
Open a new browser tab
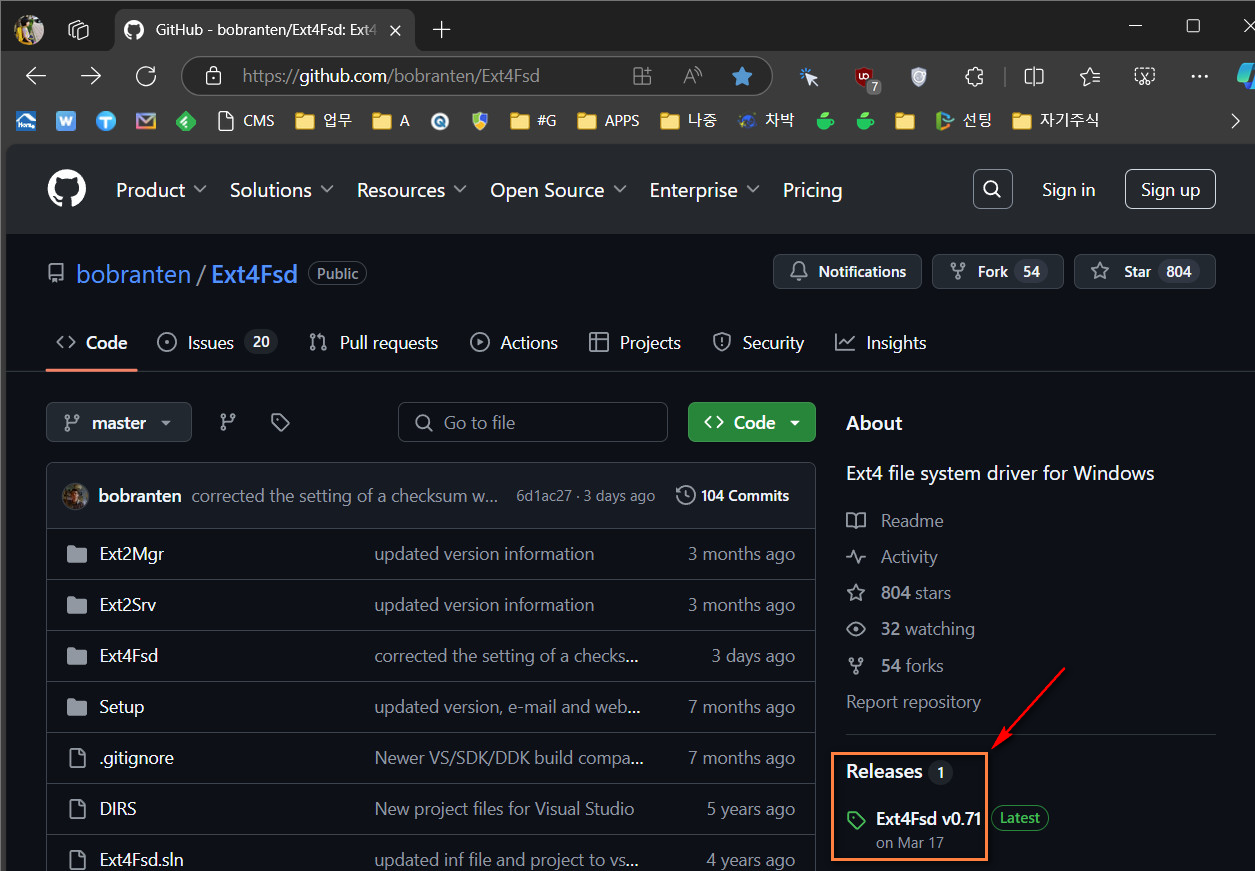click(x=442, y=29)
